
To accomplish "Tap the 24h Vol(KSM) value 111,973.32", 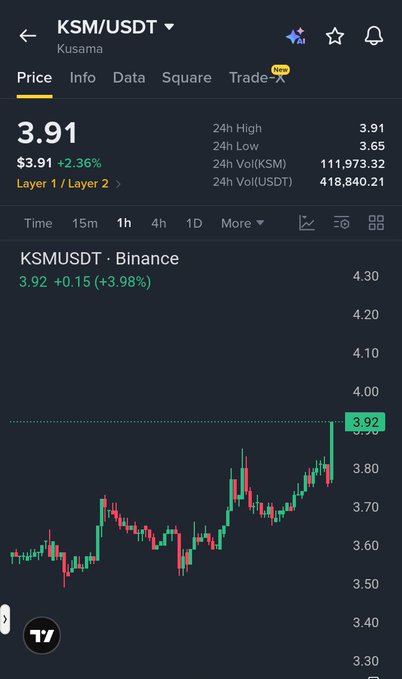I will (352, 164).
